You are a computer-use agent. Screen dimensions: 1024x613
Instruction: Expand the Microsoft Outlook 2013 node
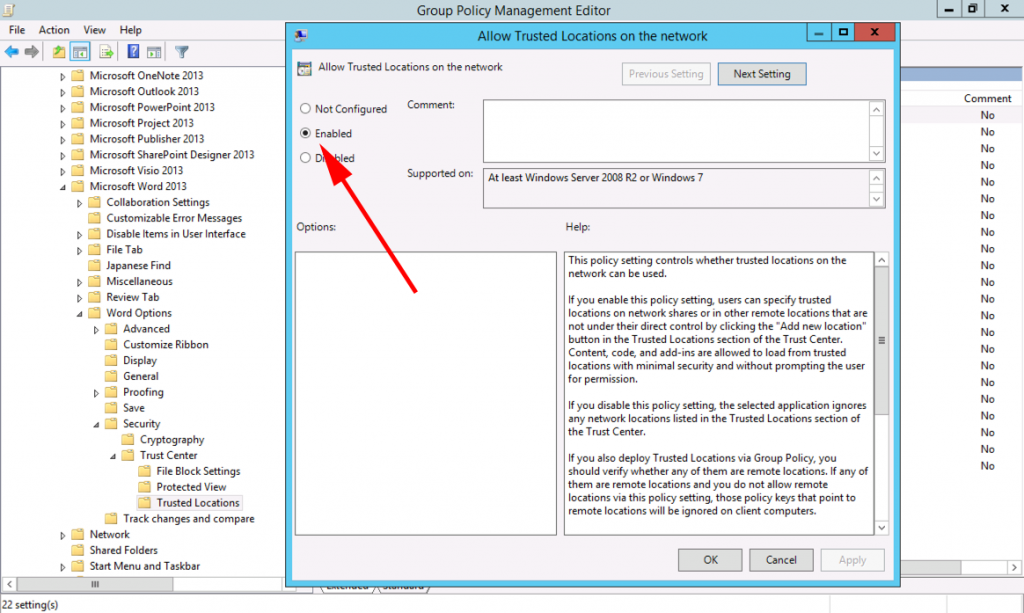click(62, 92)
